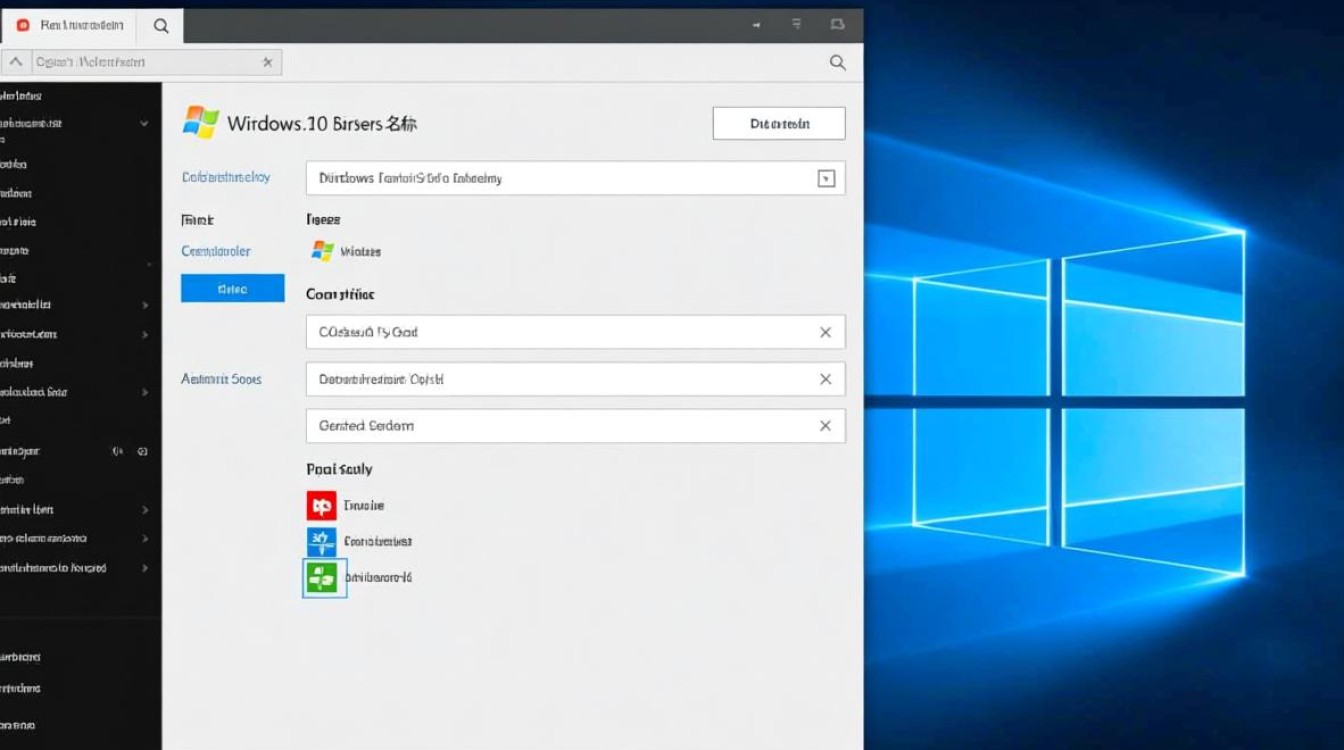The image size is (1344, 750).
Task: Collapse the sidebar section with the down chevron
Action: (x=144, y=124)
